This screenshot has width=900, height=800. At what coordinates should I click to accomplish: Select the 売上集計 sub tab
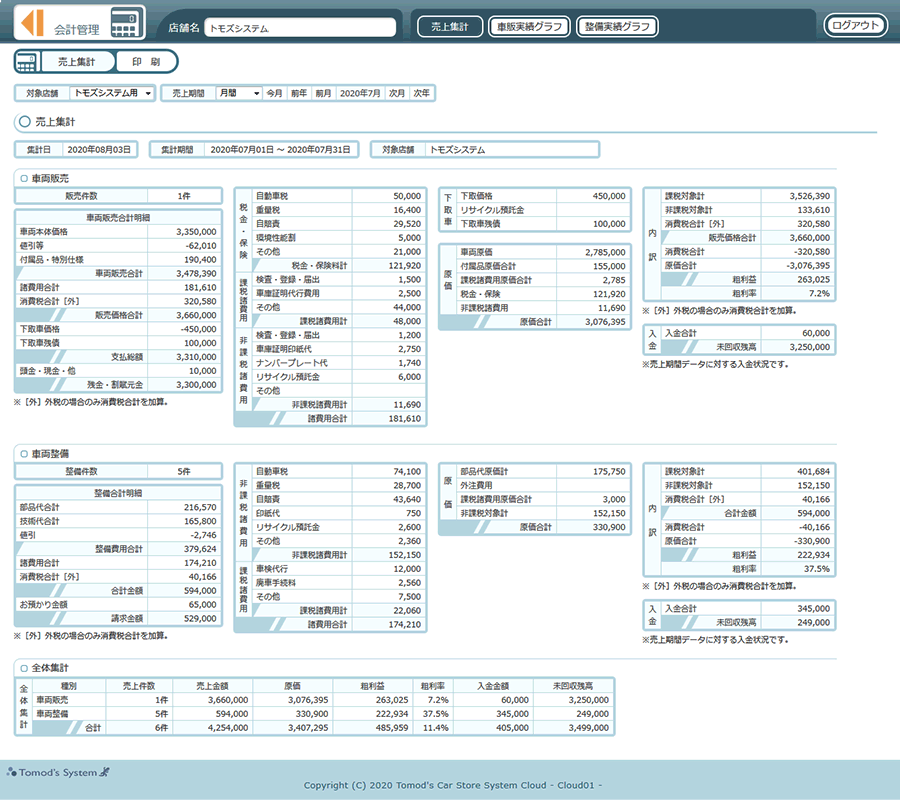tap(76, 62)
